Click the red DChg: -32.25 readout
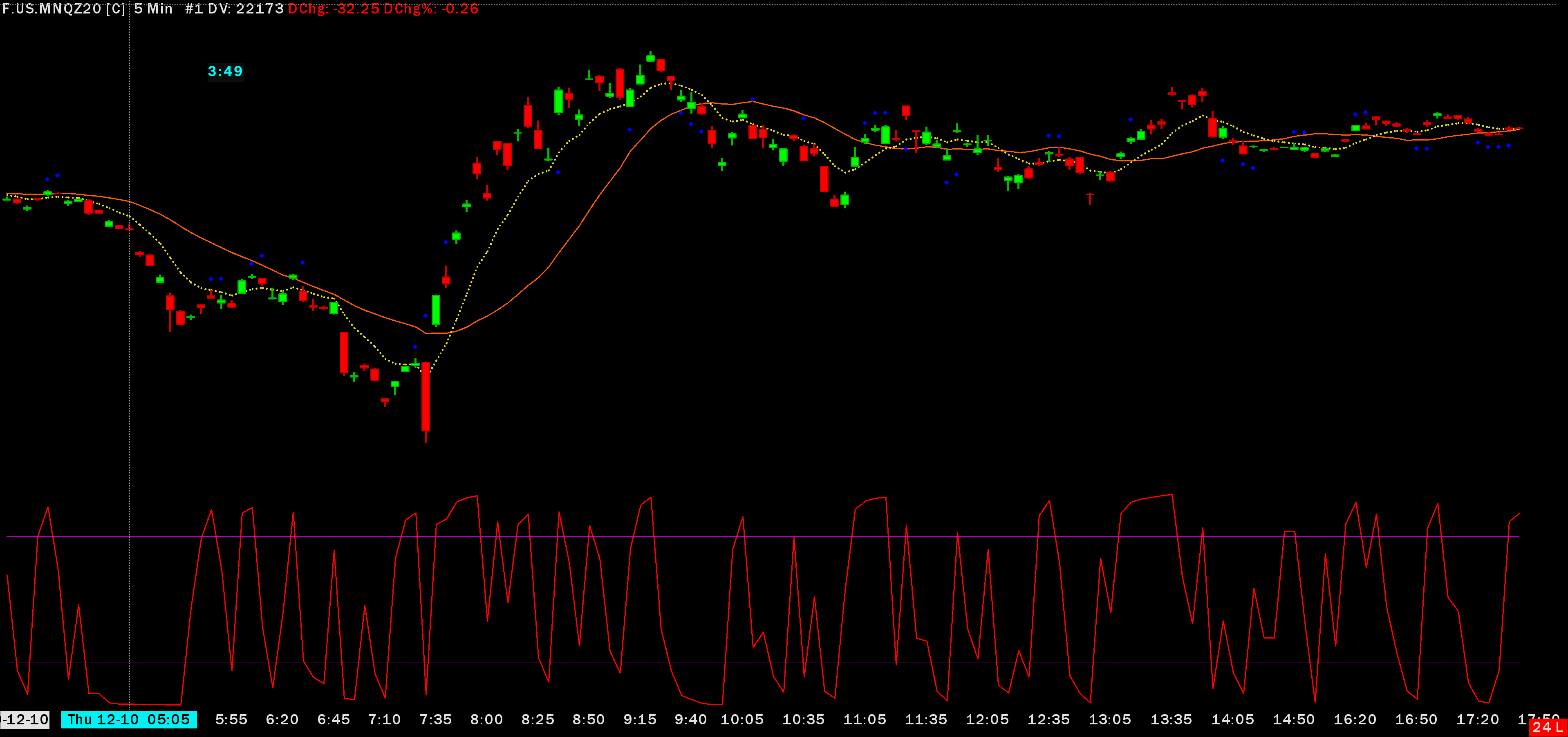The width and height of the screenshot is (1568, 737). pos(333,9)
